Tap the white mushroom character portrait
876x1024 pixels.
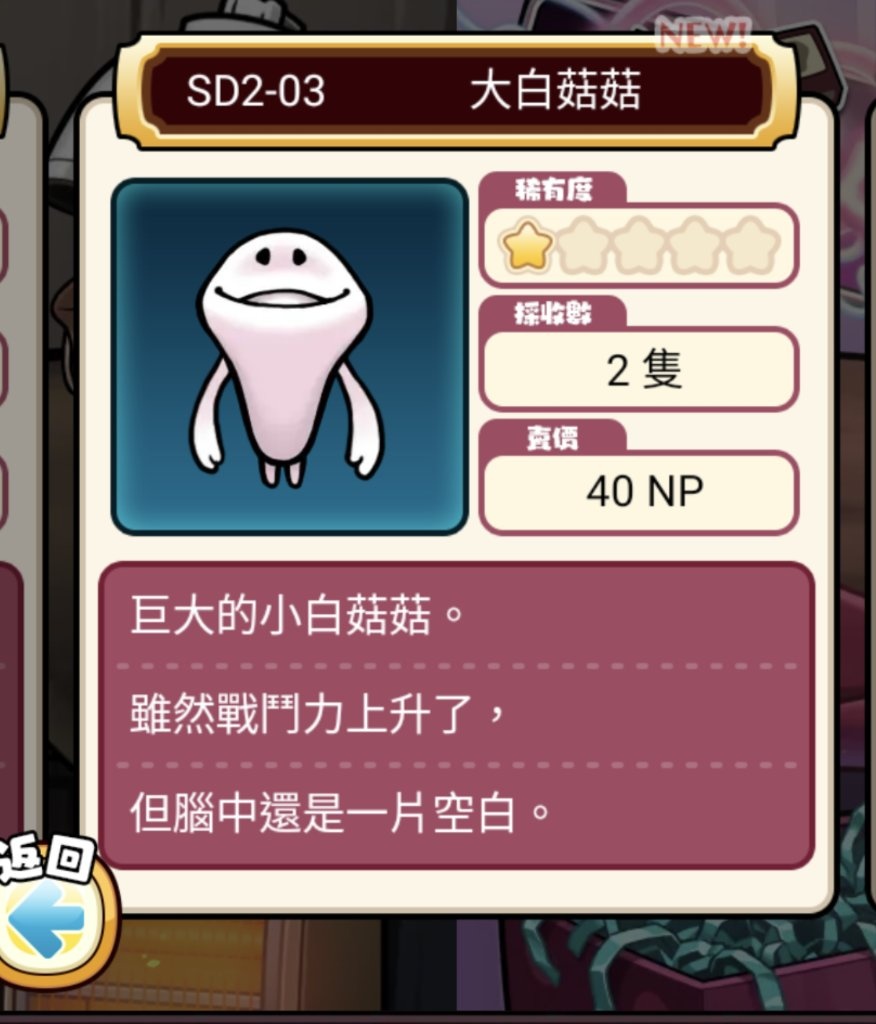[x=289, y=357]
